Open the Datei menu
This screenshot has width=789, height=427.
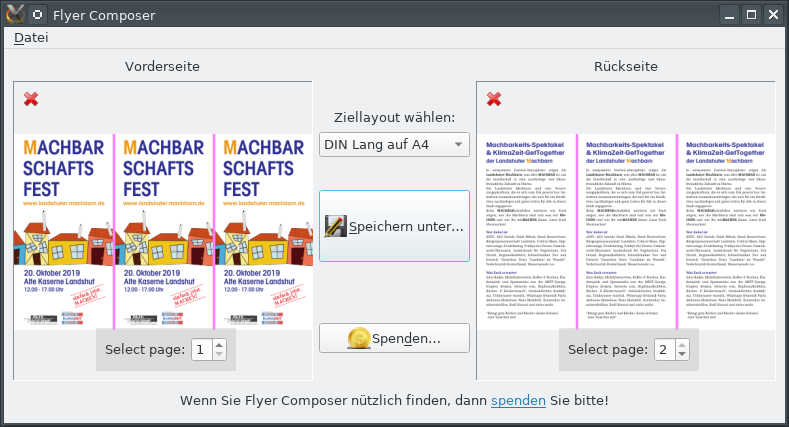point(31,38)
